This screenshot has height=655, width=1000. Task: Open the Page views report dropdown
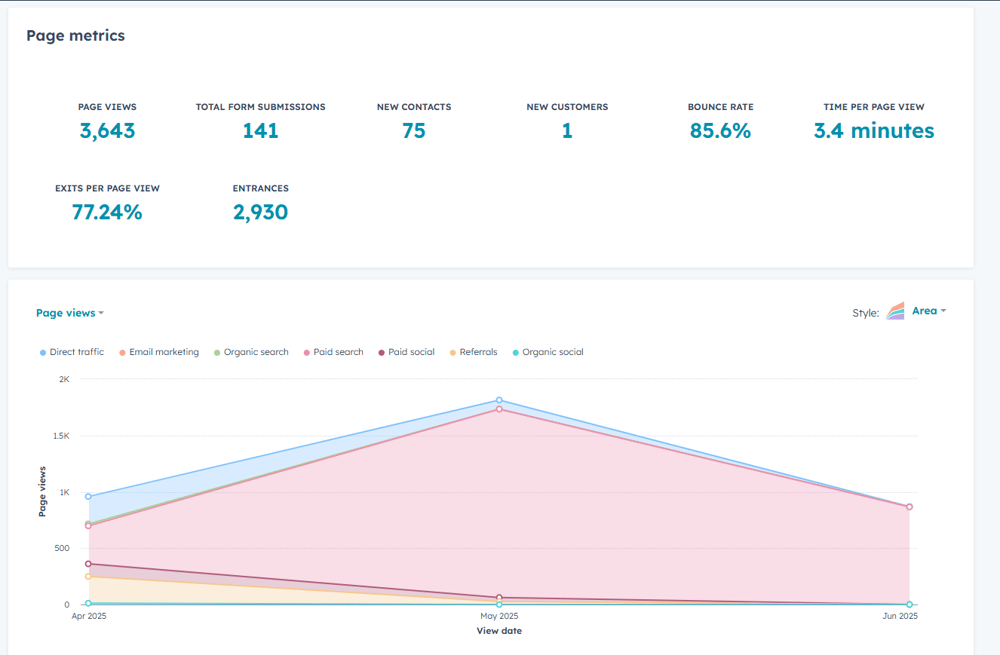click(68, 312)
